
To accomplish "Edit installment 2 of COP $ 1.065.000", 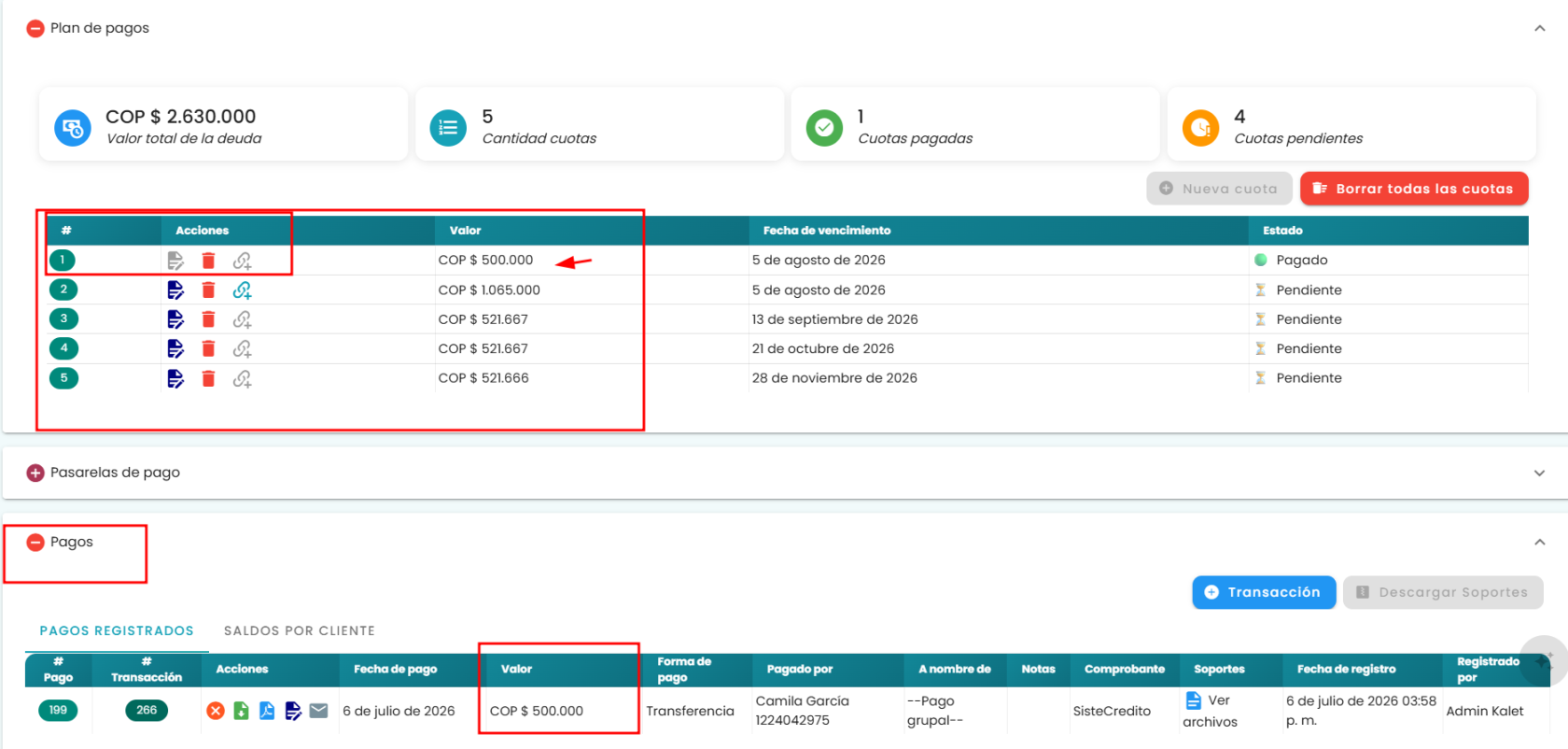I will click(x=175, y=290).
